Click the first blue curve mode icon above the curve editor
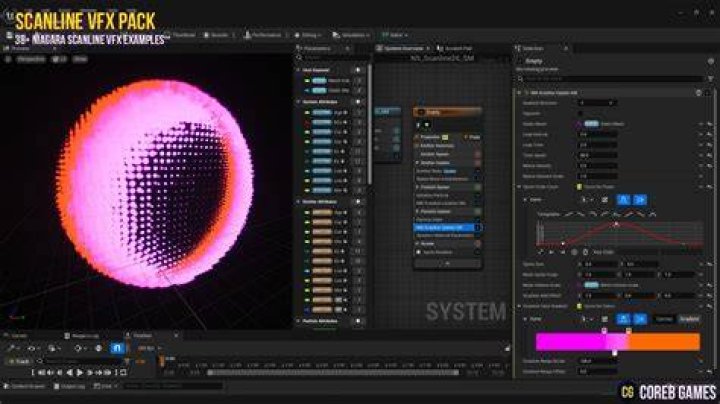The width and height of the screenshot is (720, 404). (x=623, y=200)
